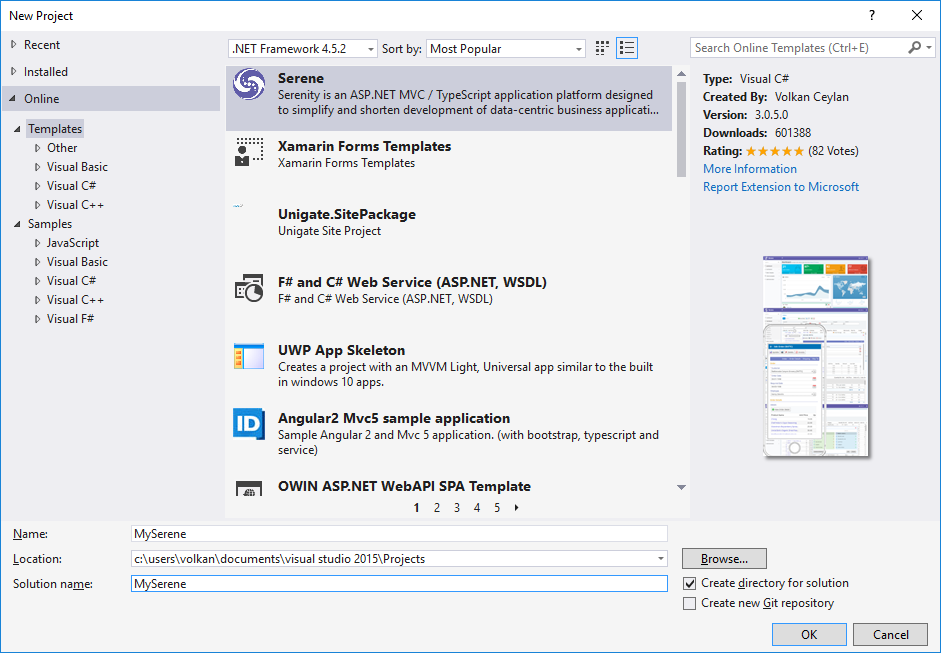
Task: Click the Browse button
Action: [x=724, y=559]
